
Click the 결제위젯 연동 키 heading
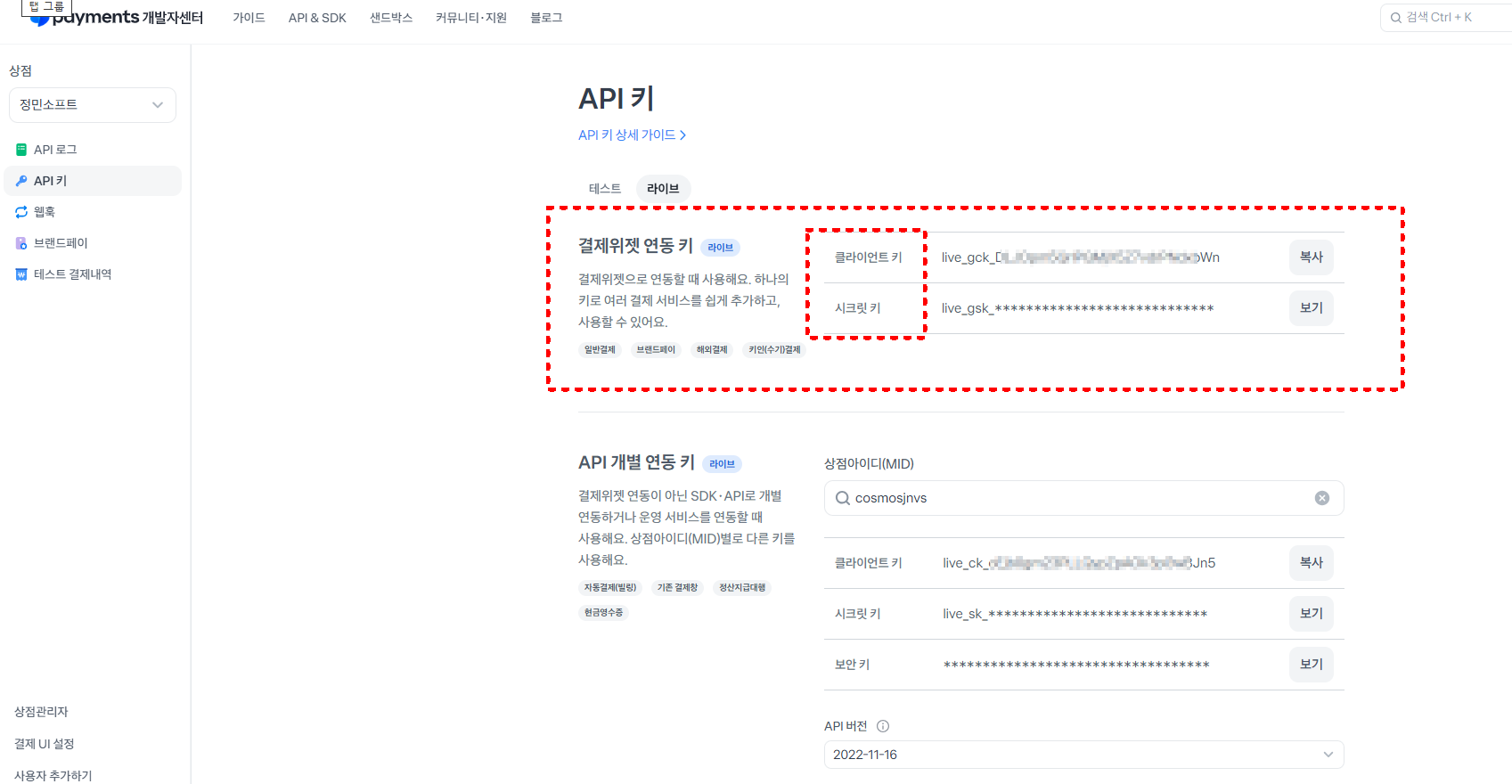pos(635,246)
